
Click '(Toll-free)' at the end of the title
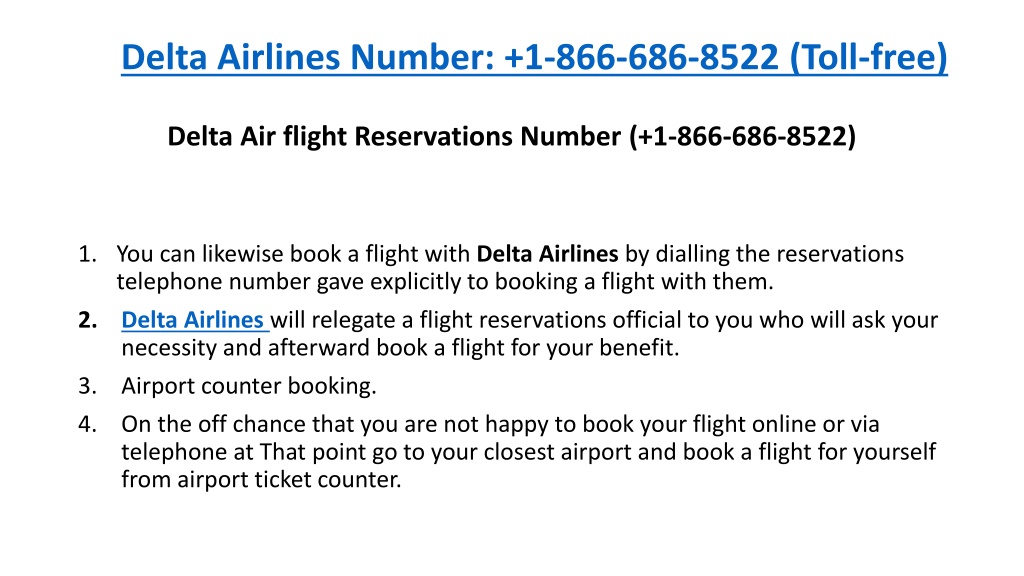tap(869, 57)
